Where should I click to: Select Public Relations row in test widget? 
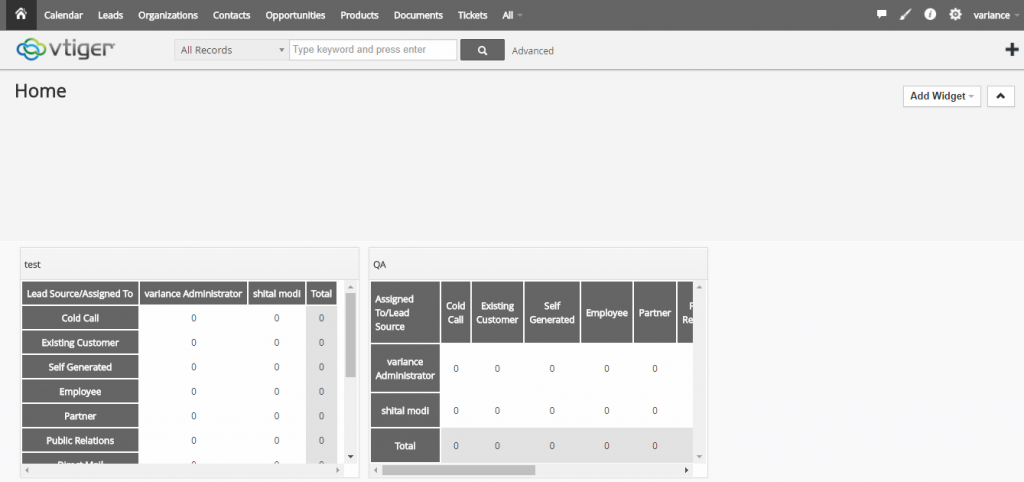(x=80, y=440)
